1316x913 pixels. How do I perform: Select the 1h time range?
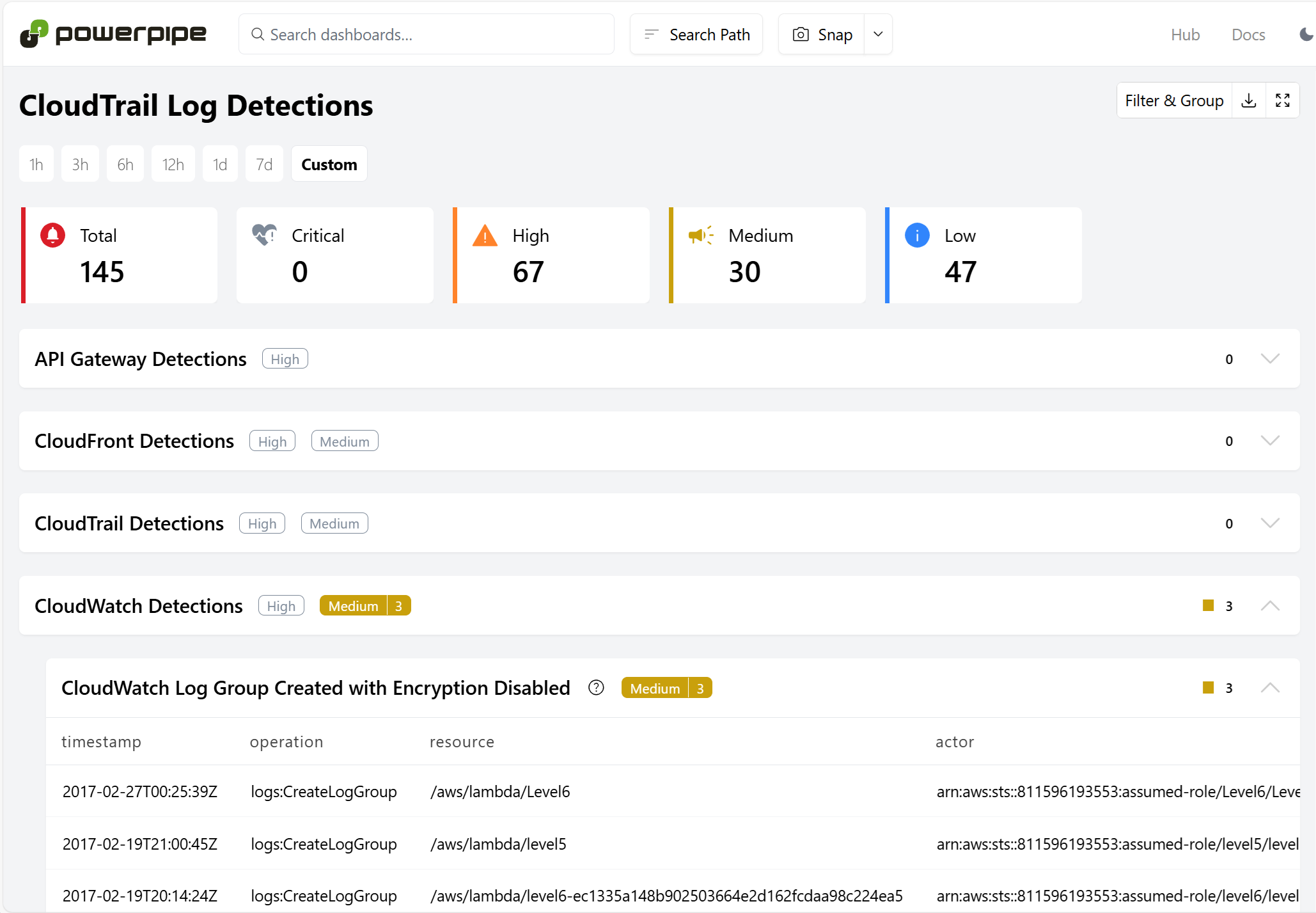pyautogui.click(x=36, y=164)
